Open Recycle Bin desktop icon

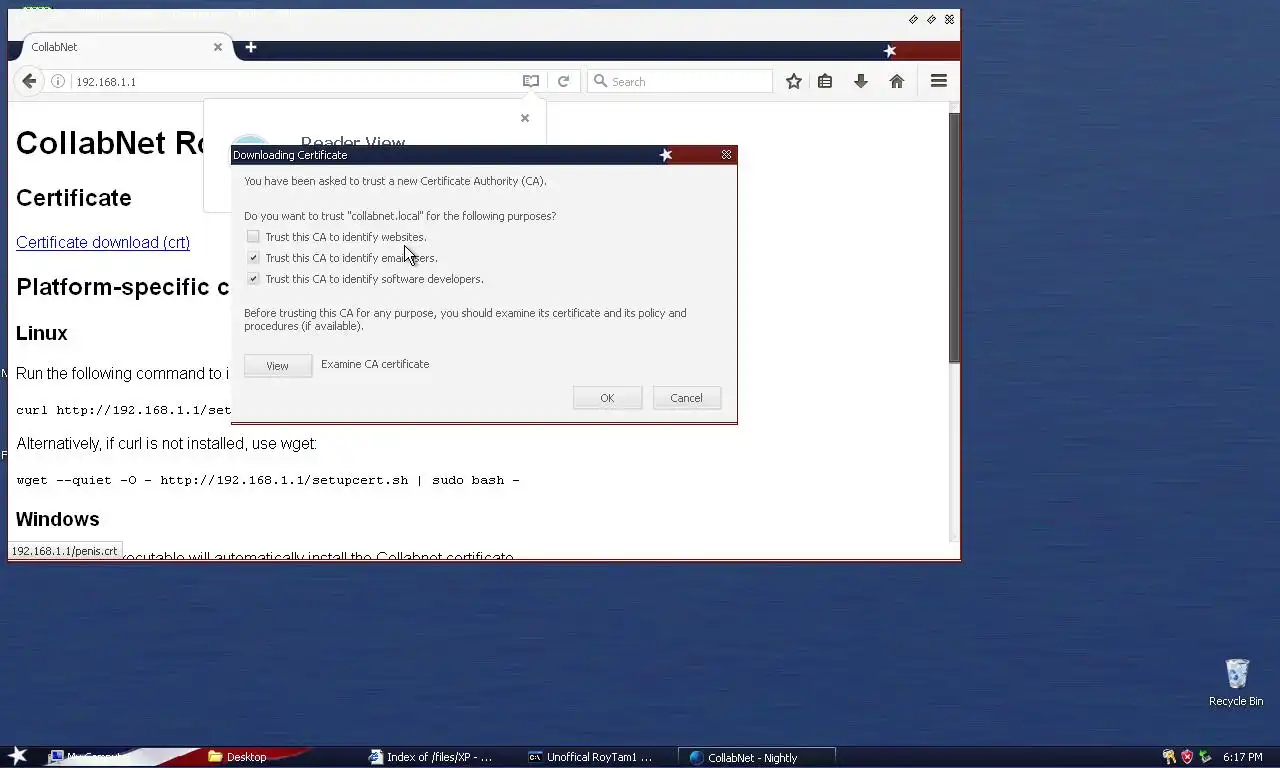coord(1236,682)
